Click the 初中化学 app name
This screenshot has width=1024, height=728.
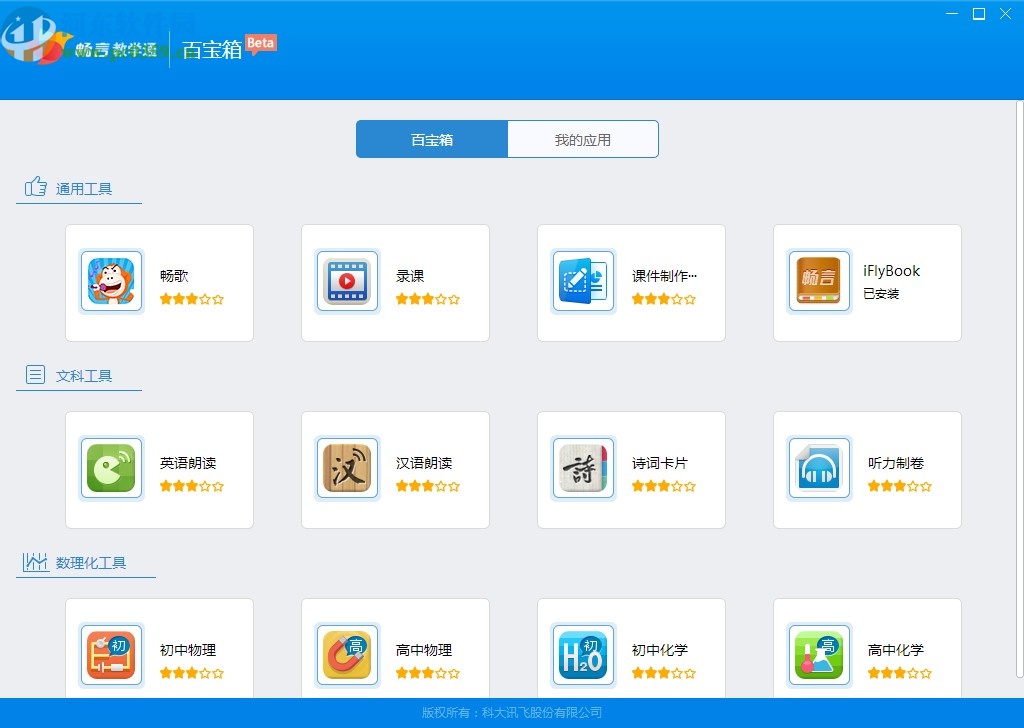[660, 650]
